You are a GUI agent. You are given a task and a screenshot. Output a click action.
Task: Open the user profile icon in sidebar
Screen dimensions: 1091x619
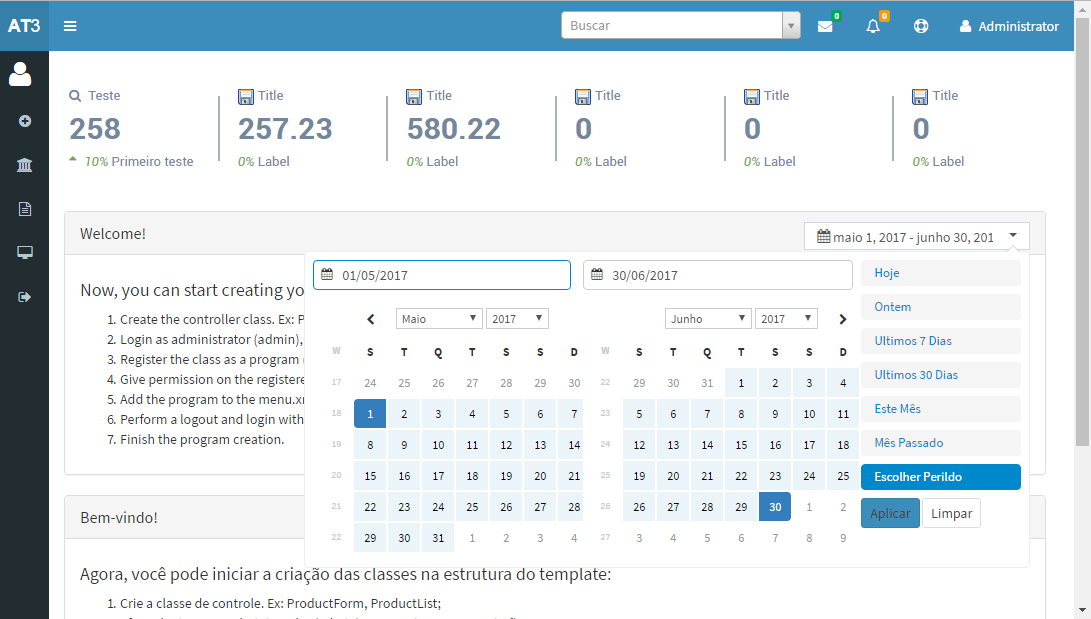point(22,74)
